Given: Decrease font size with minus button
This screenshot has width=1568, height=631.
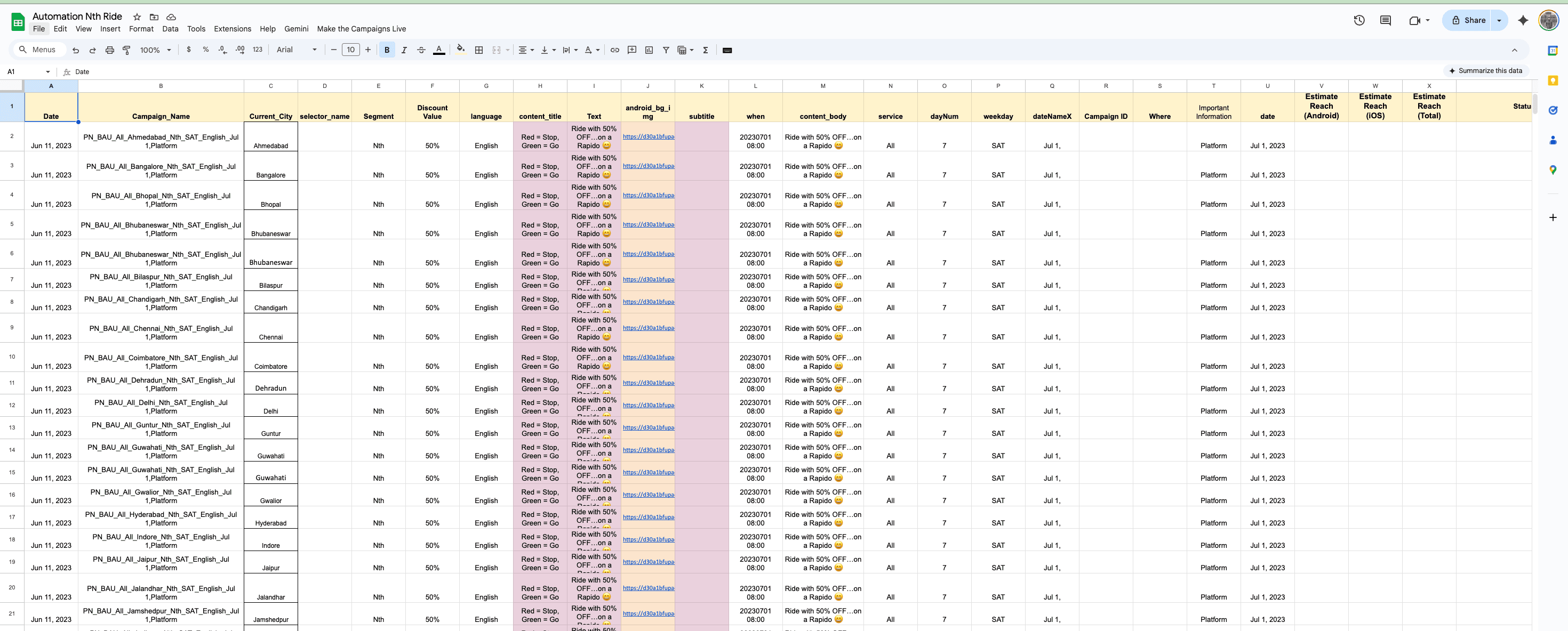Looking at the screenshot, I should (x=333, y=50).
